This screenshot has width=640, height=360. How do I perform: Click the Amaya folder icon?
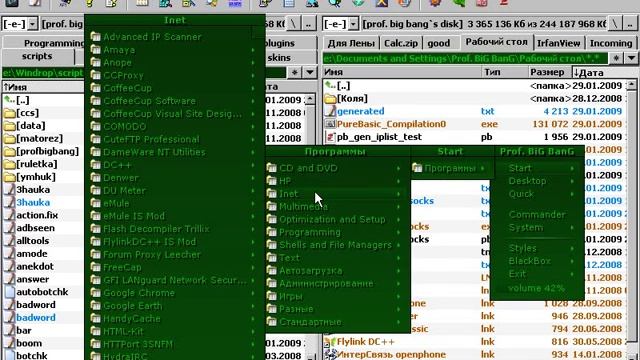96,50
